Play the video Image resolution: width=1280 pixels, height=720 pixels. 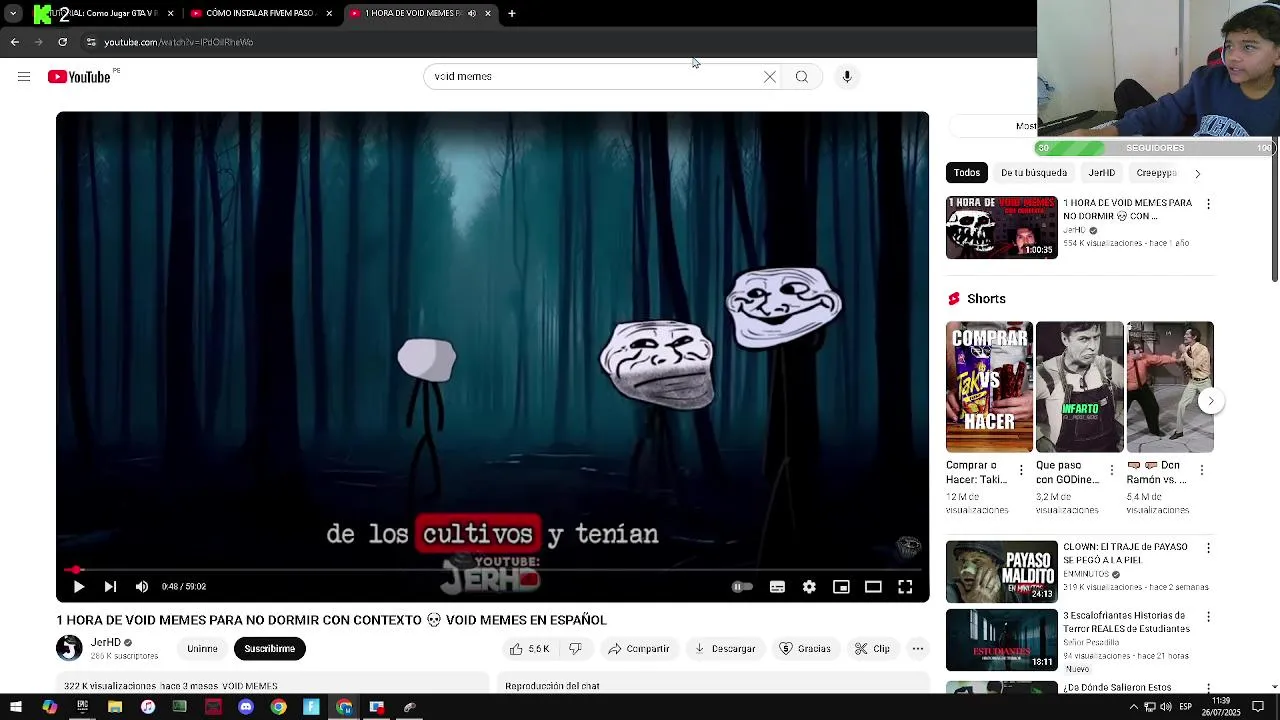79,587
